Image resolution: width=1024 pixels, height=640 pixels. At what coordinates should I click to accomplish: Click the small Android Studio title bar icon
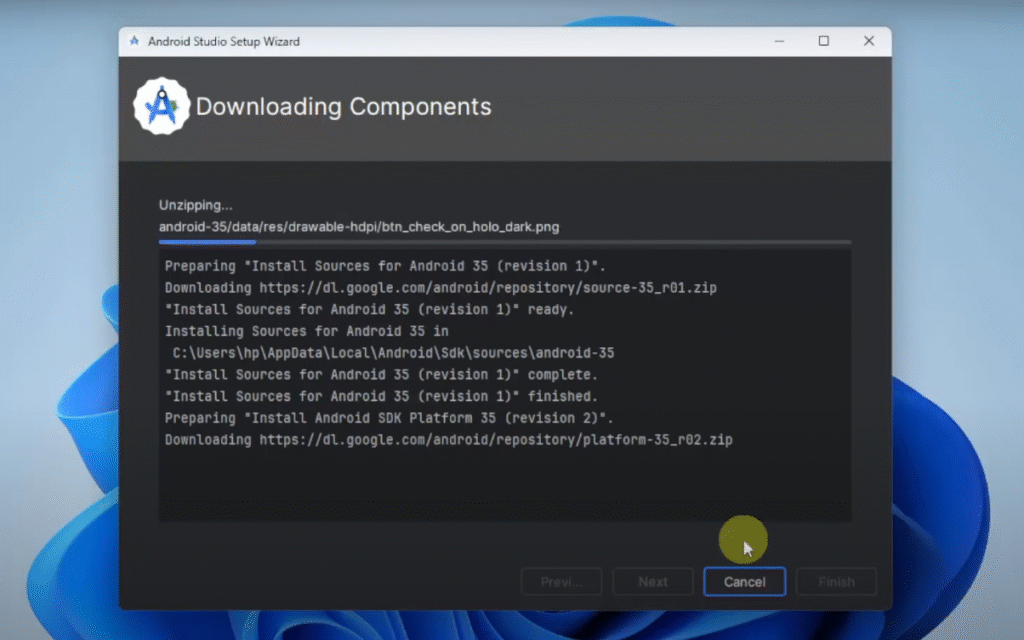[x=135, y=41]
